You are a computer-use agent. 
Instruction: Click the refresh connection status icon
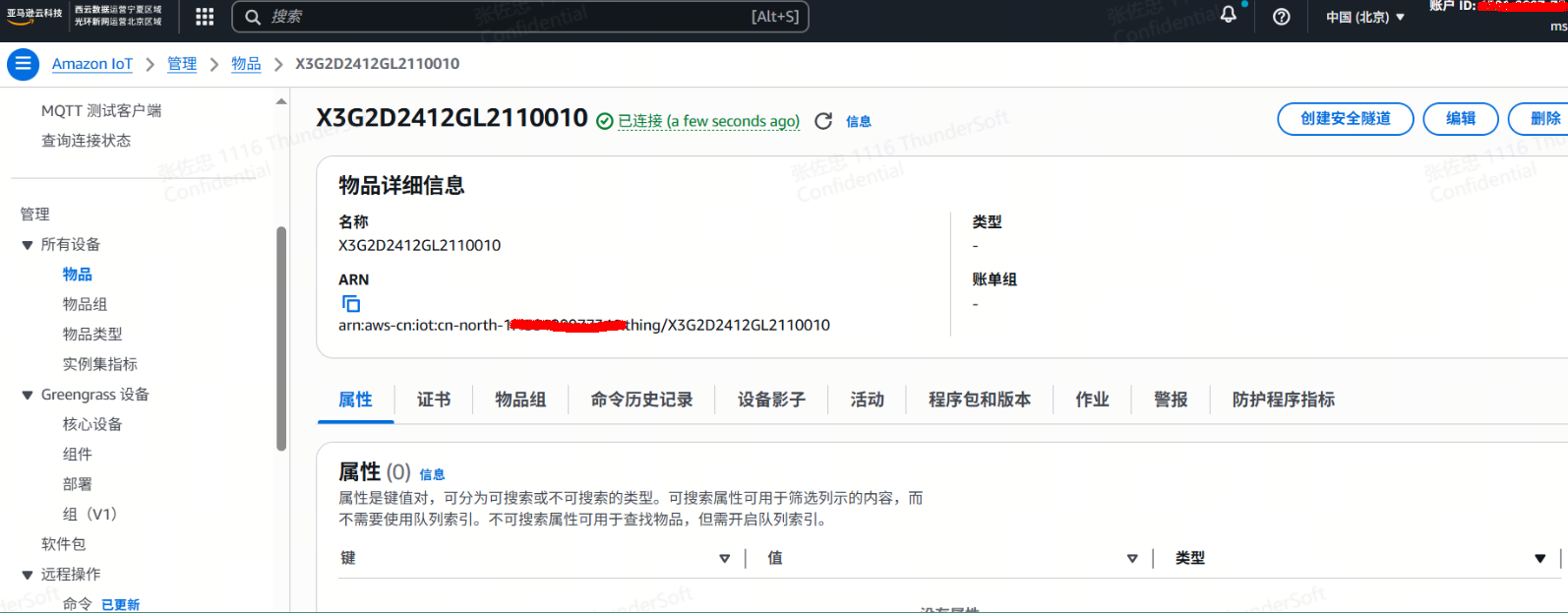click(x=823, y=121)
